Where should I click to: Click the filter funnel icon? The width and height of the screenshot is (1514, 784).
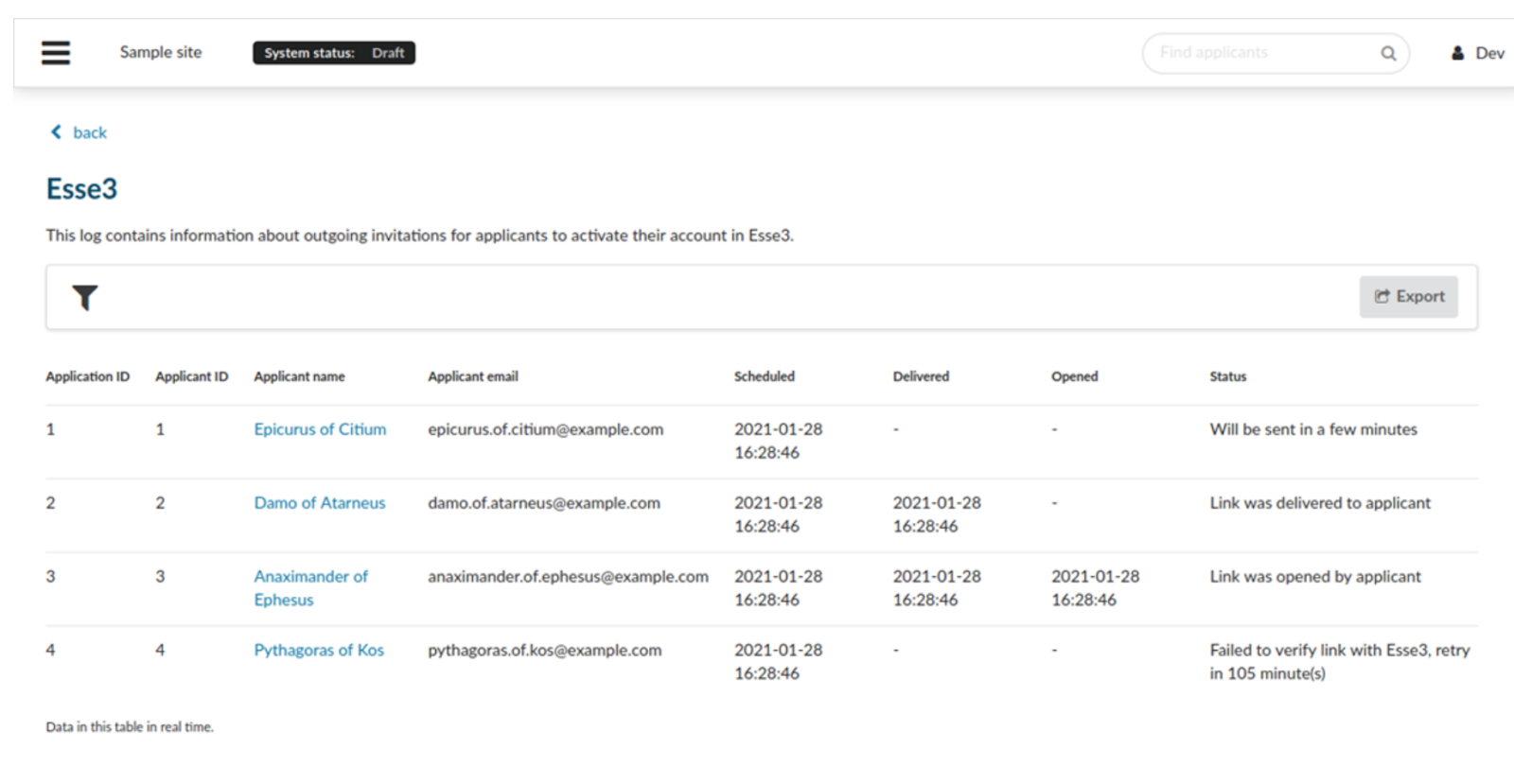(85, 298)
